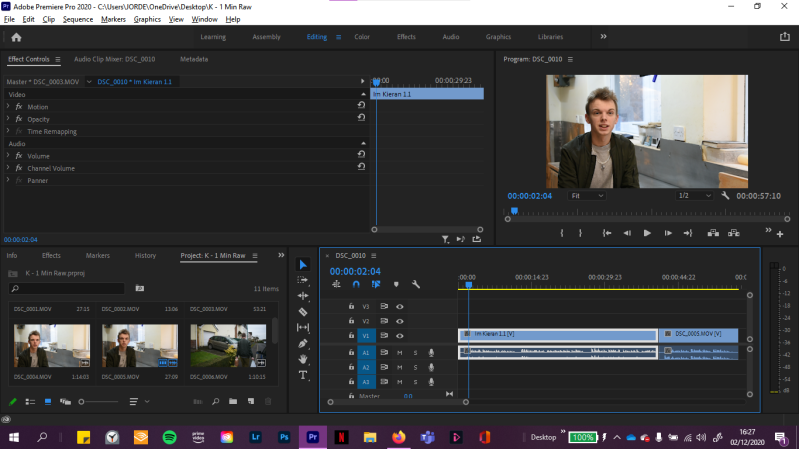Open timeline display settings wrench
The width and height of the screenshot is (799, 449).
click(x=416, y=284)
